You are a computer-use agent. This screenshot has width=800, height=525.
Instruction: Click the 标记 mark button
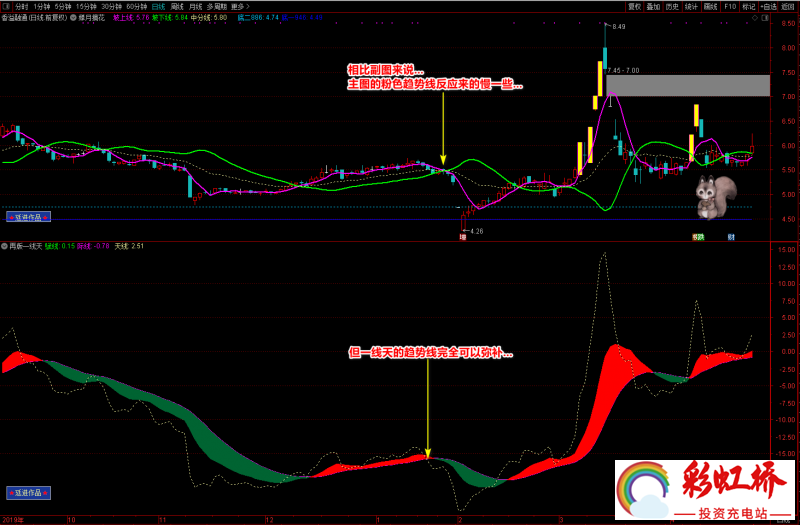click(748, 7)
